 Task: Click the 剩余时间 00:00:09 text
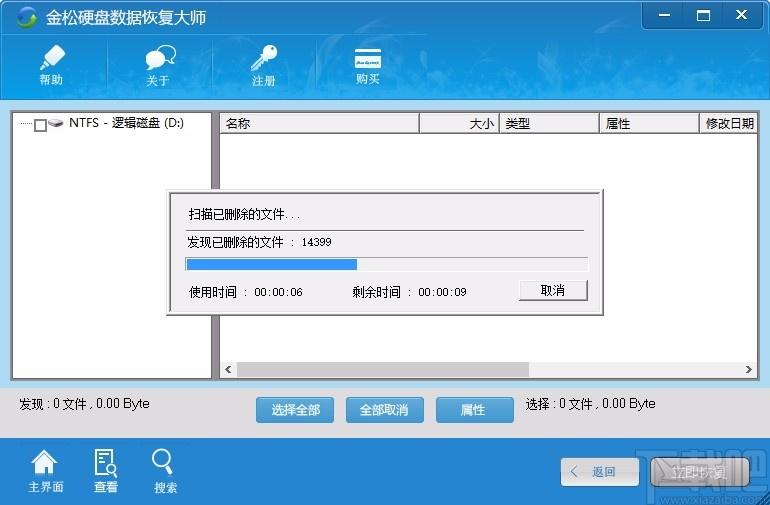click(409, 292)
